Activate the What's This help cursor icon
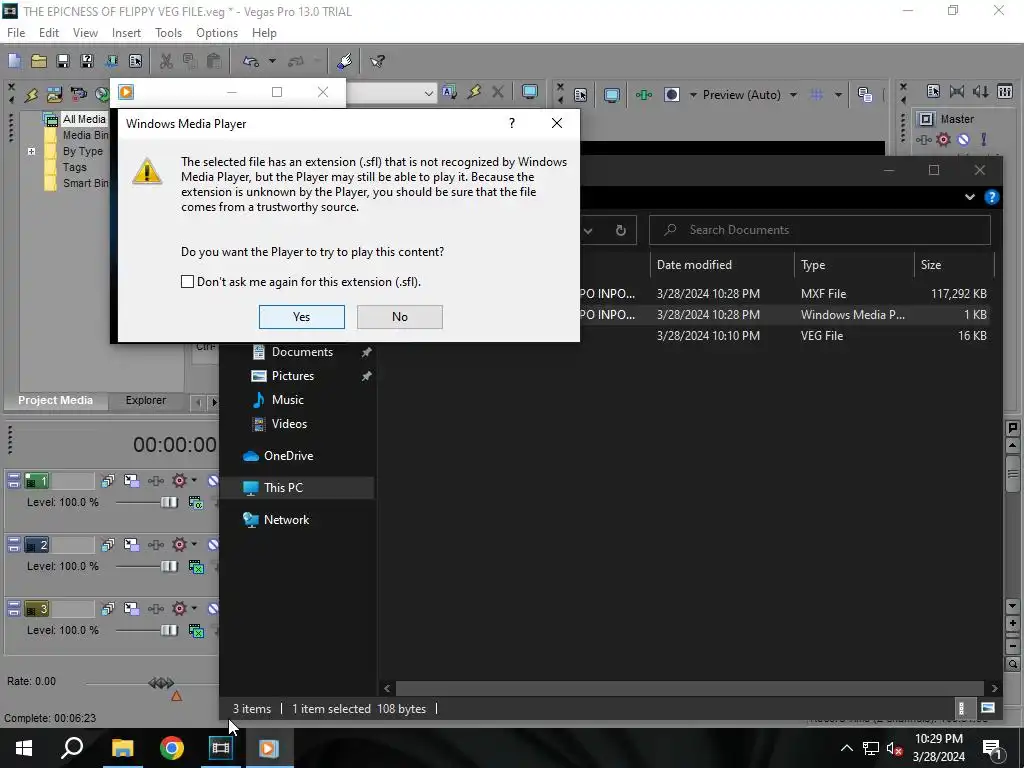The height and width of the screenshot is (768, 1024). tap(377, 61)
